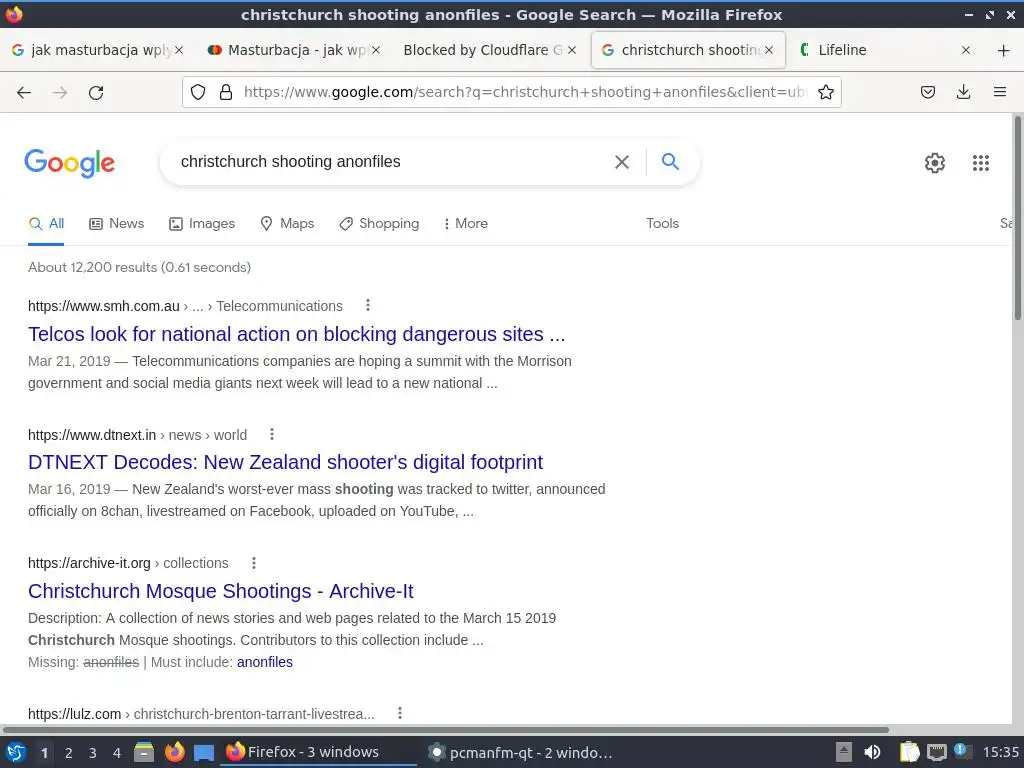Switch to jak masturbacja tab
This screenshot has height=768, width=1024.
point(97,50)
